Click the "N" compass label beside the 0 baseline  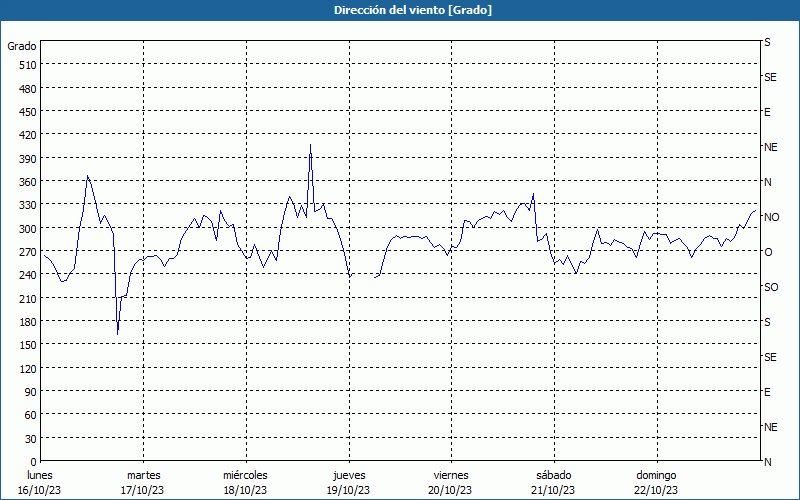(x=767, y=462)
